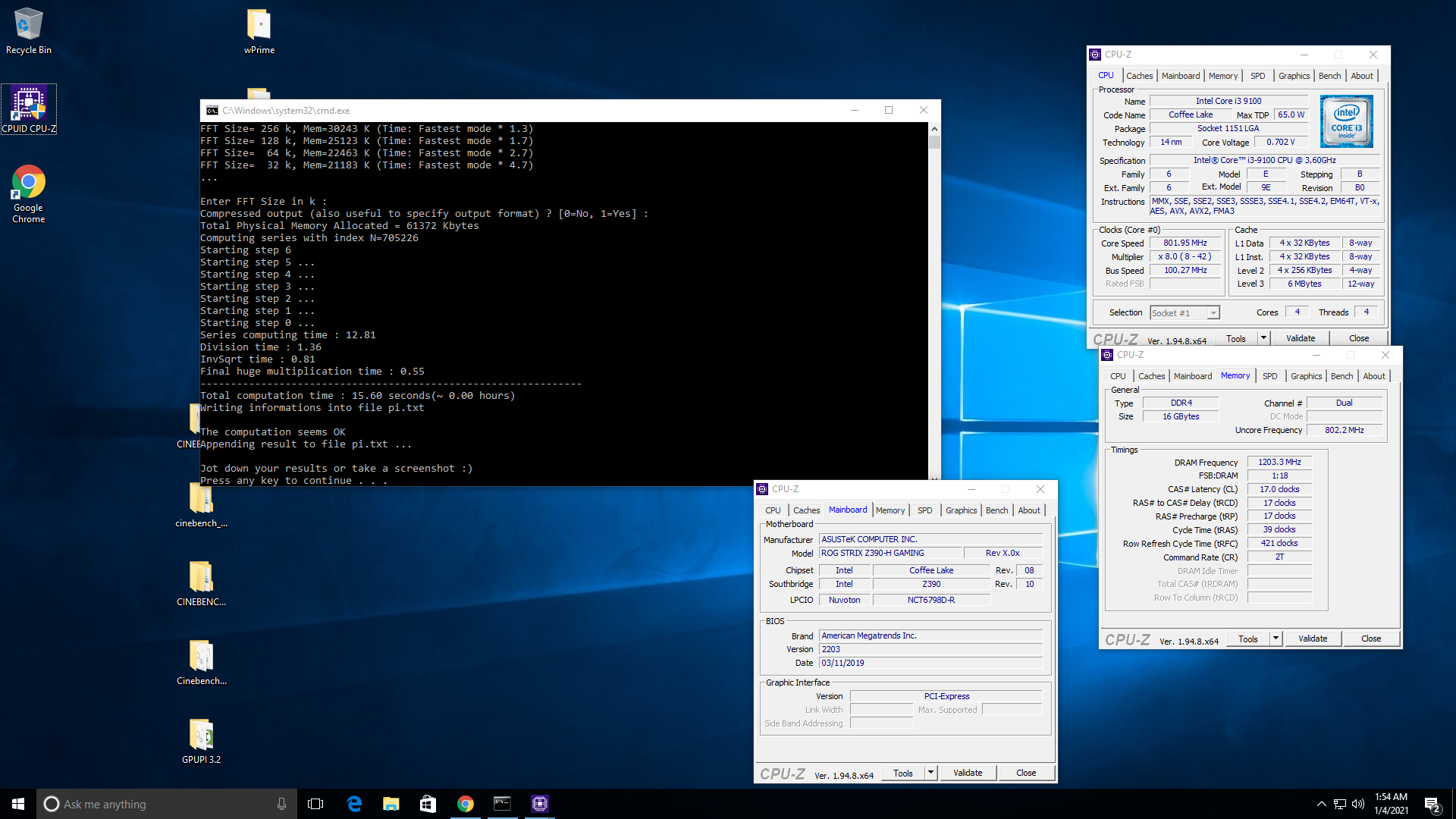Open the cinebench_ folder on desktop
The height and width of the screenshot is (819, 1456).
201,504
